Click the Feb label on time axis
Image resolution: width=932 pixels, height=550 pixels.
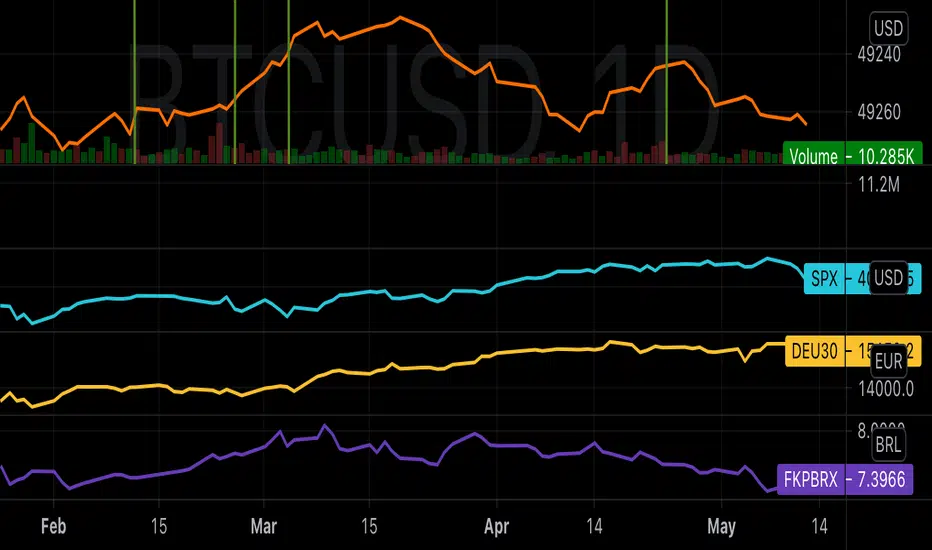pos(53,526)
